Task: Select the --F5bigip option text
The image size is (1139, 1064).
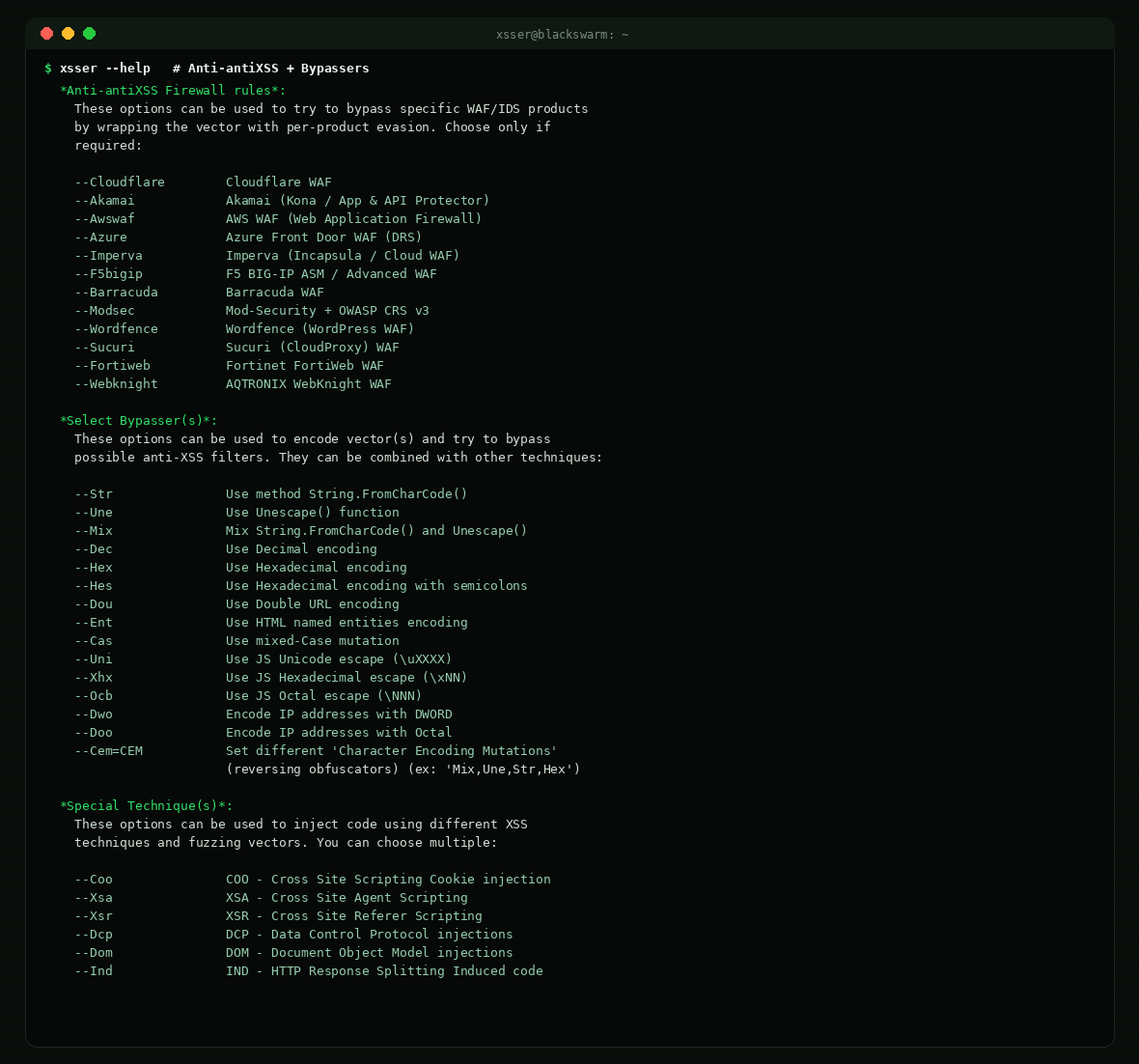Action: point(108,273)
